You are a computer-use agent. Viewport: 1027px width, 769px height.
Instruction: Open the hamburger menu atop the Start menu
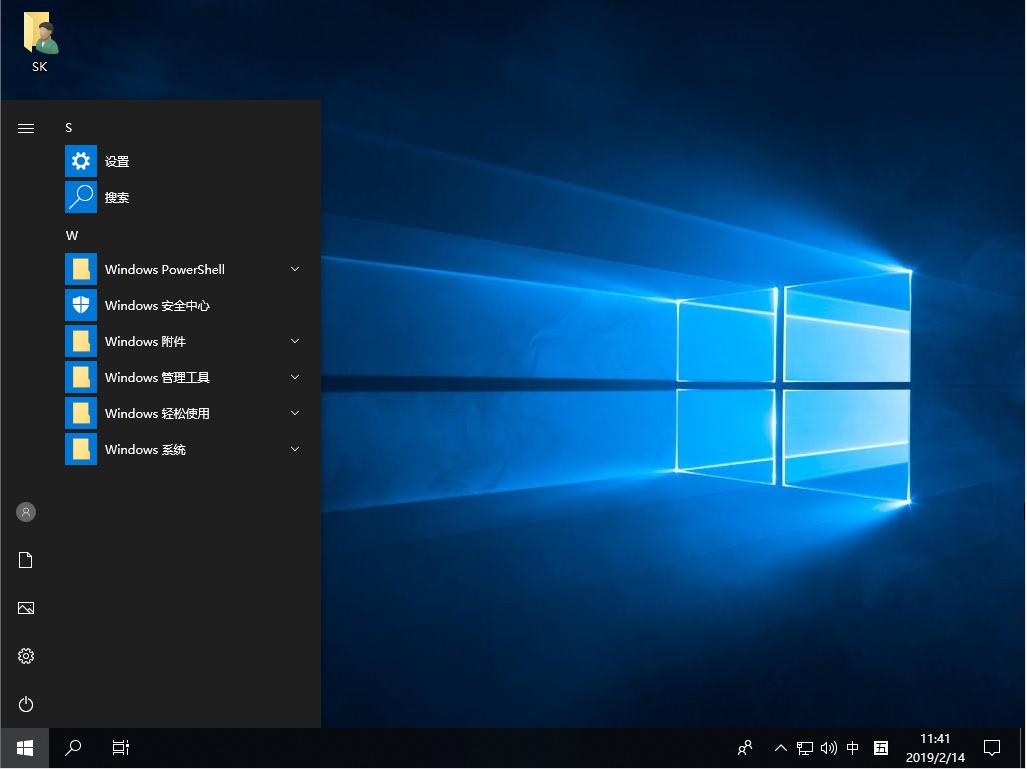pos(25,128)
